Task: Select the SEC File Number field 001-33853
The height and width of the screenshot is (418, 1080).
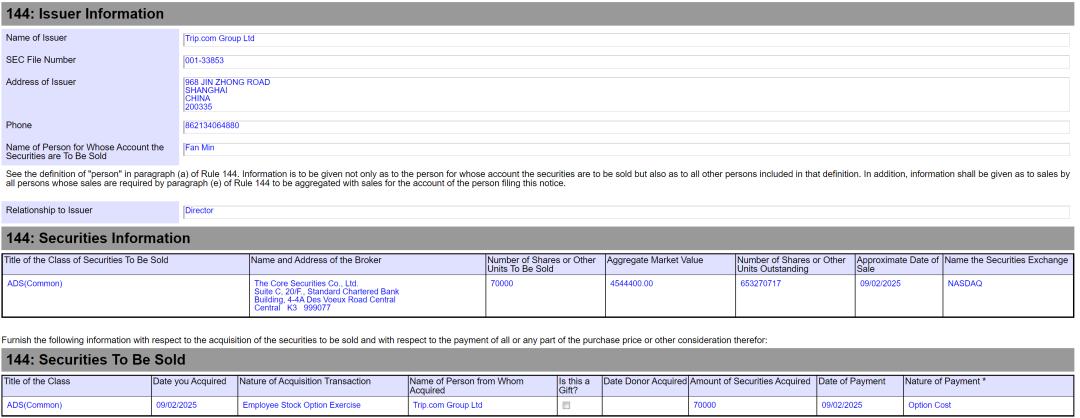Action: pos(626,61)
